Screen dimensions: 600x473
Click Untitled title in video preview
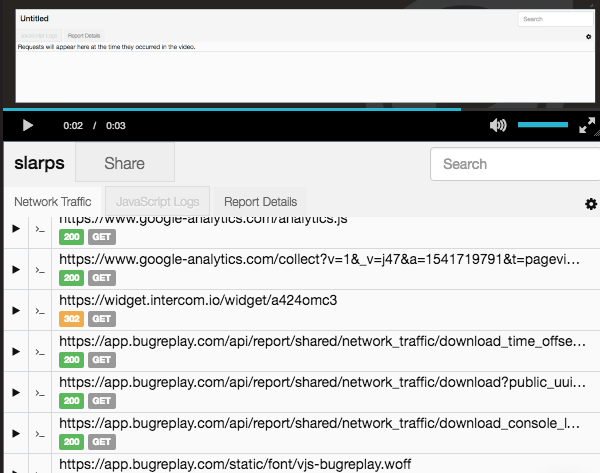coord(34,18)
